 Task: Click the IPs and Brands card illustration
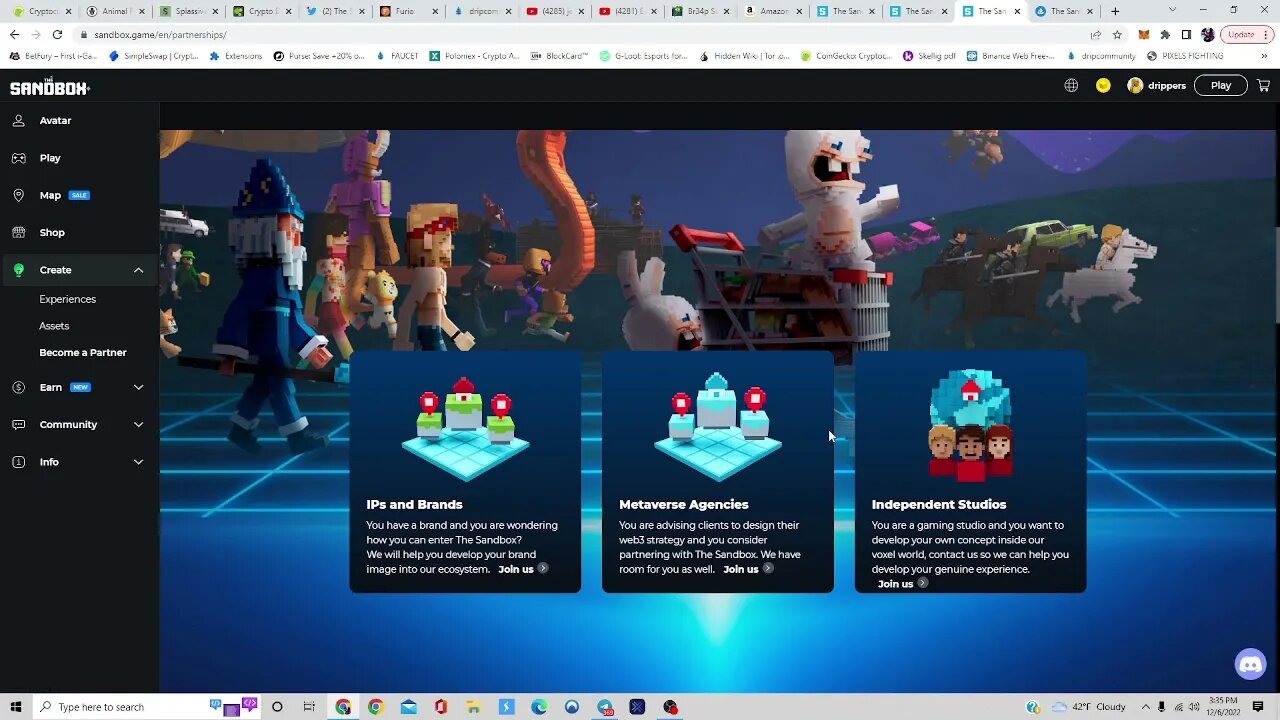tap(465, 428)
